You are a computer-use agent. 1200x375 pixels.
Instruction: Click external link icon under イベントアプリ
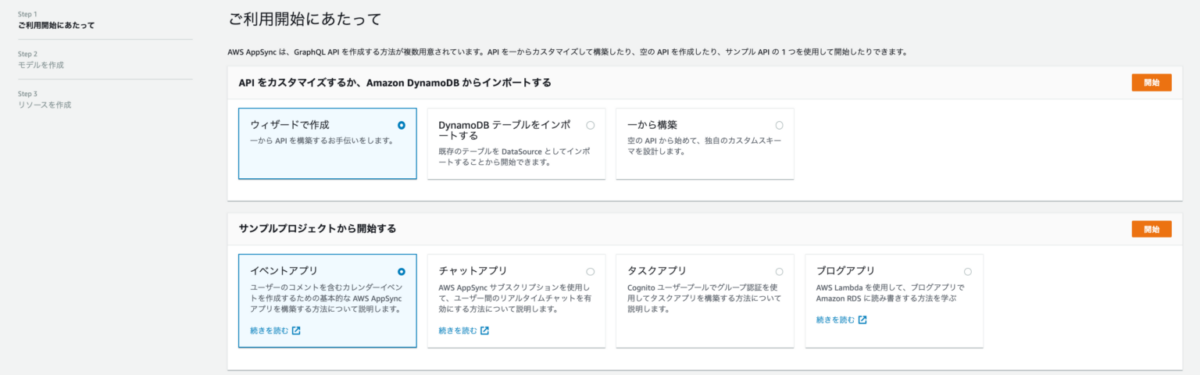point(296,330)
